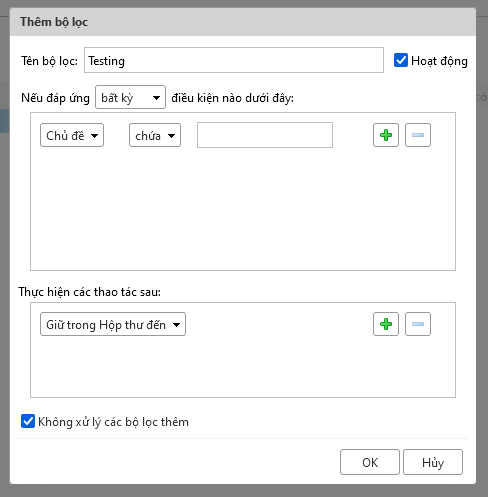This screenshot has height=497, width=488.
Task: Cancel the dialog with Hủy
Action: (433, 462)
